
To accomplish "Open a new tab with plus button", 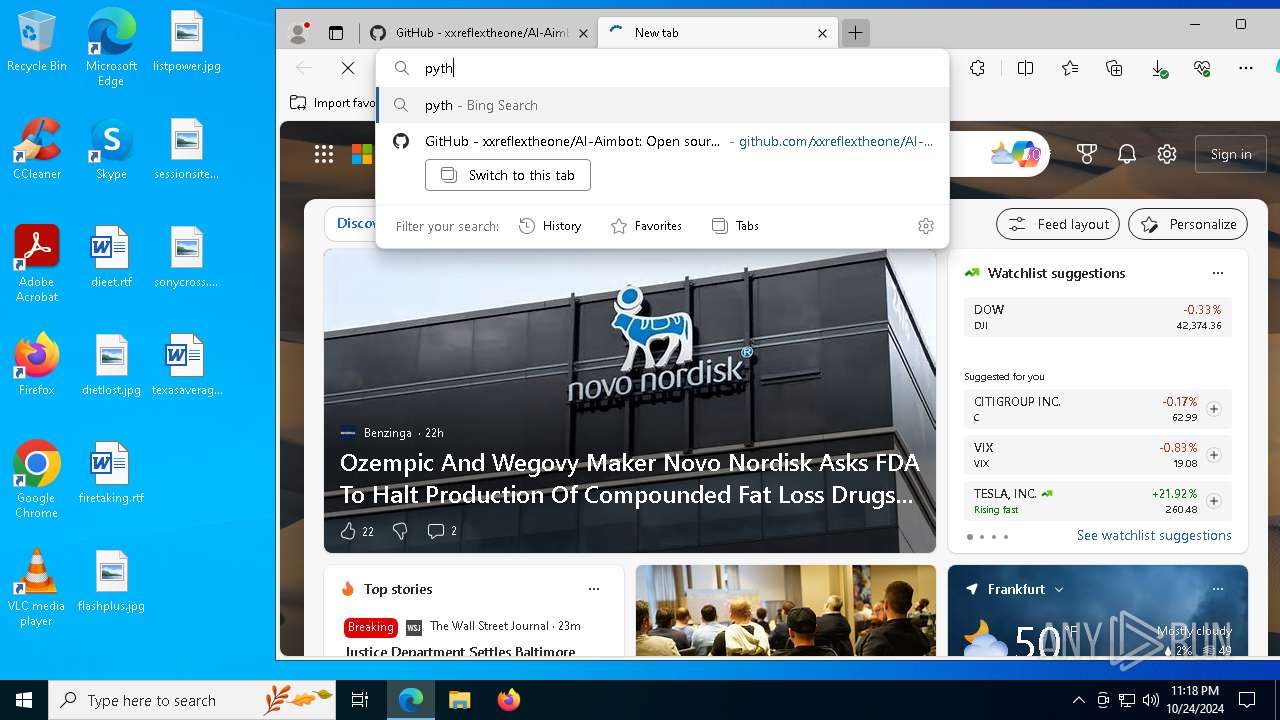I will point(855,33).
